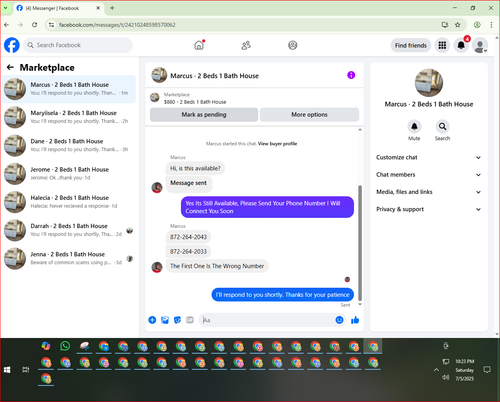Expand Customize chat section

tap(429, 157)
